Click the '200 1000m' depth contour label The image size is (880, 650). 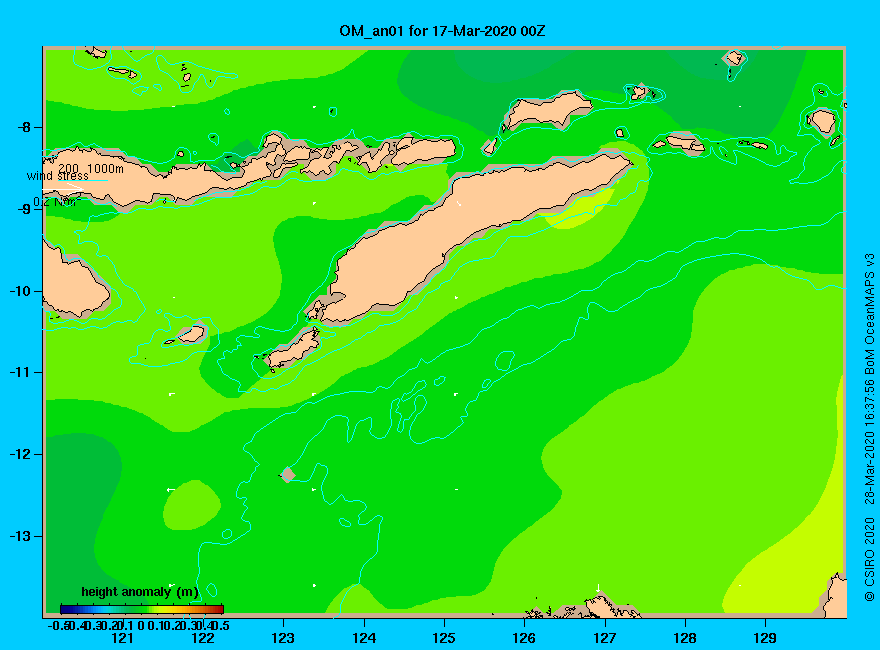(91, 168)
